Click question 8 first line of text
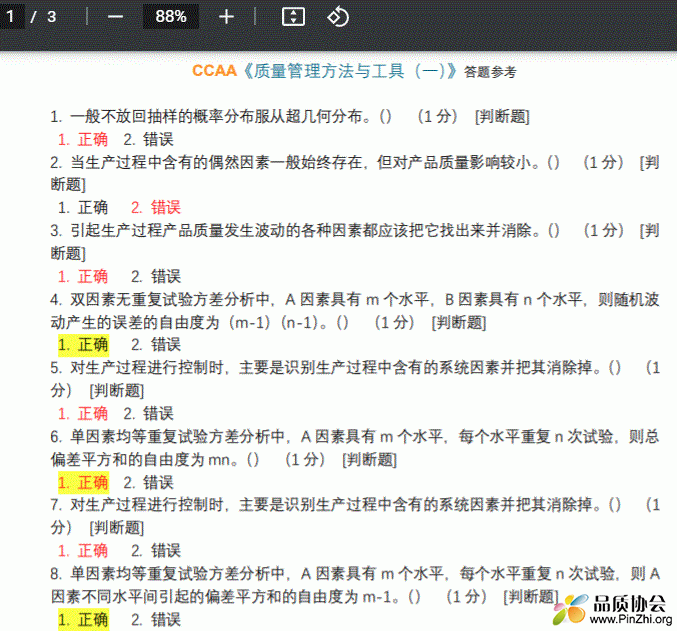677x631 pixels. tap(354, 574)
